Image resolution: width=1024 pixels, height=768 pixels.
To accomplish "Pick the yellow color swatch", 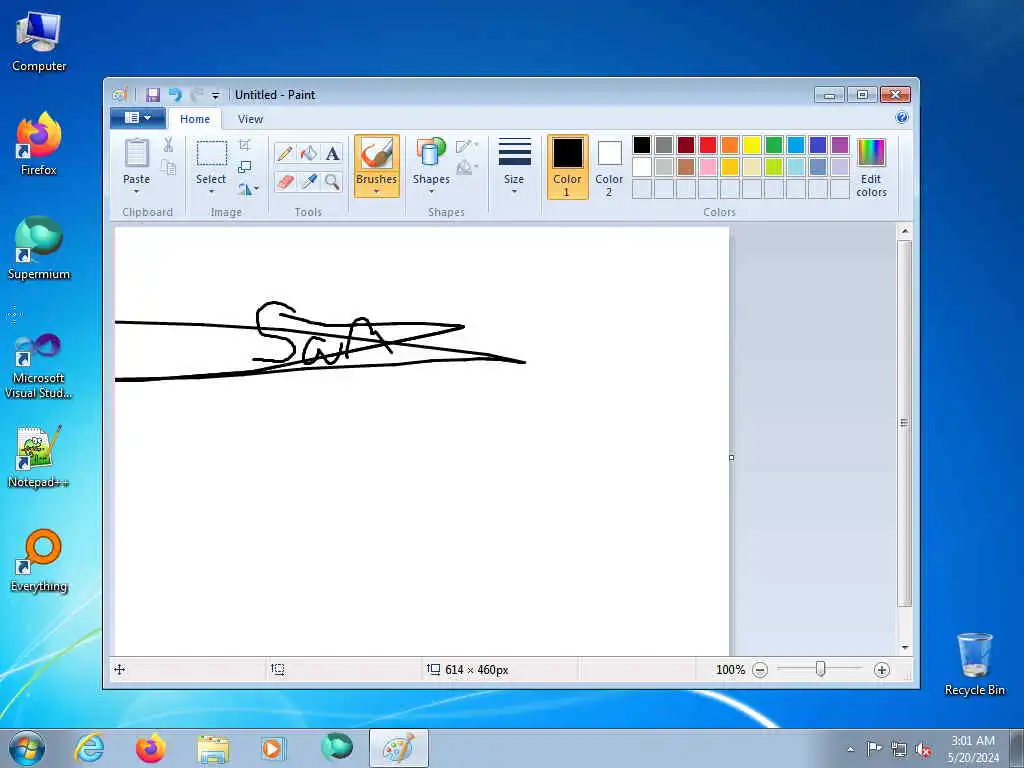I will click(752, 145).
